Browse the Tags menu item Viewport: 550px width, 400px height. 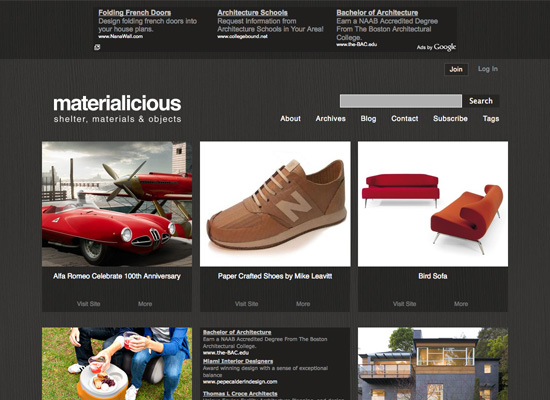pos(491,119)
